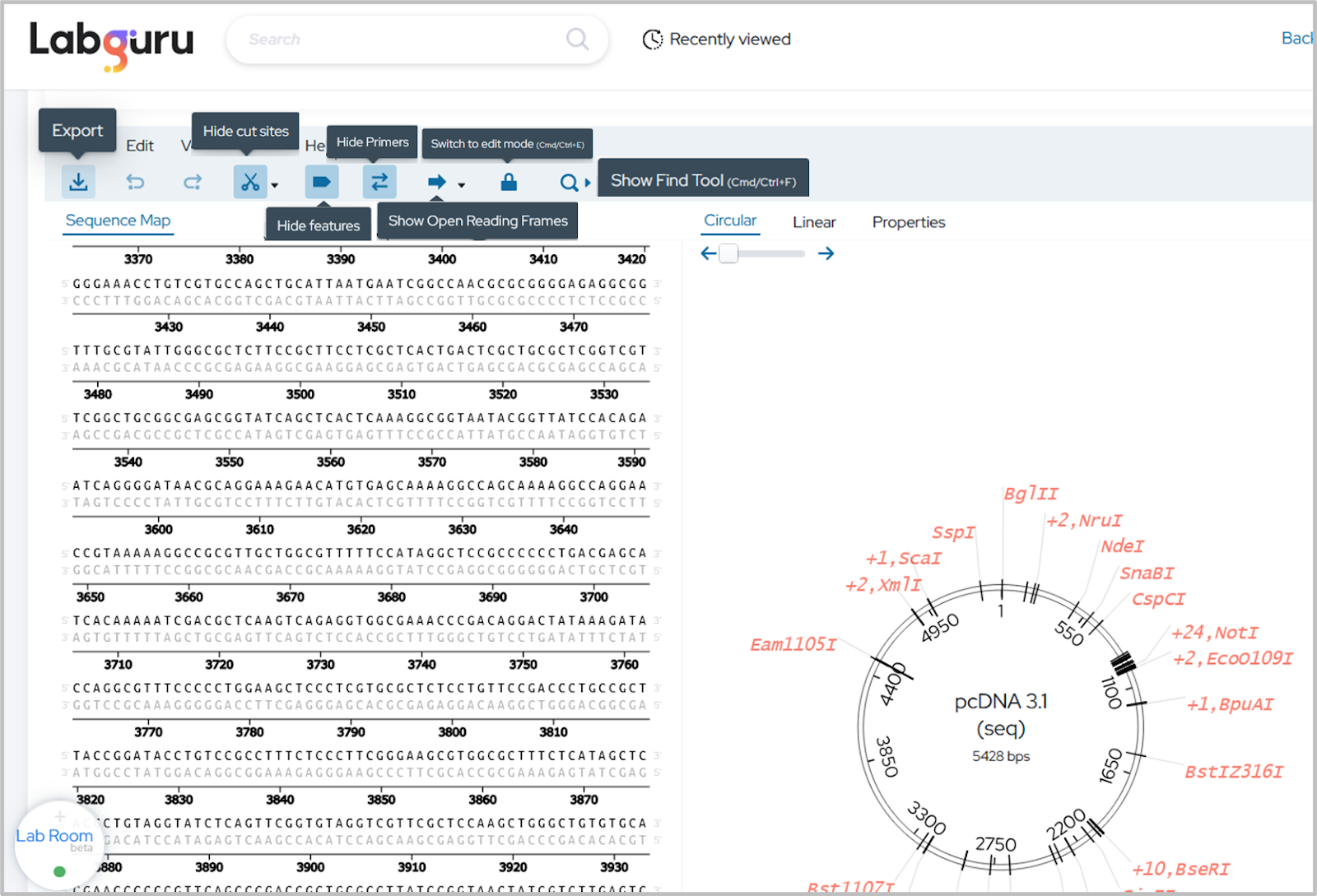Image resolution: width=1317 pixels, height=896 pixels.
Task: Rotate circular map left with arrow
Action: point(708,253)
